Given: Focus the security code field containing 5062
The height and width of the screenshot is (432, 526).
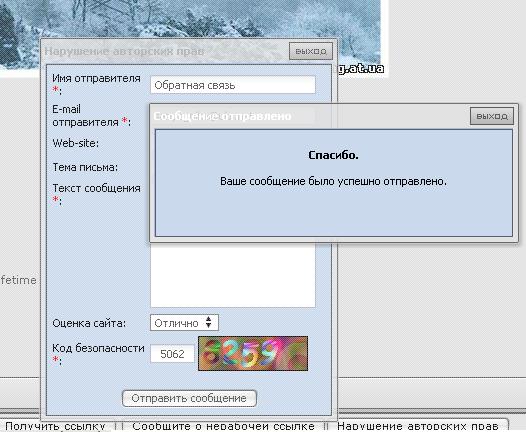Looking at the screenshot, I should click(172, 354).
